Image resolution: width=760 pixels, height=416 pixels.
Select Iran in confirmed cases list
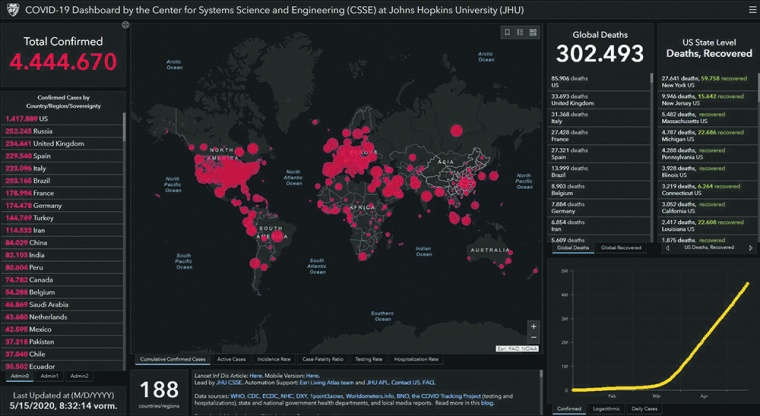(x=62, y=230)
